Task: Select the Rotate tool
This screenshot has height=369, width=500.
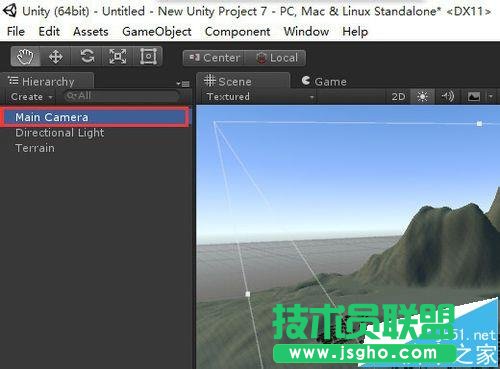Action: click(87, 56)
